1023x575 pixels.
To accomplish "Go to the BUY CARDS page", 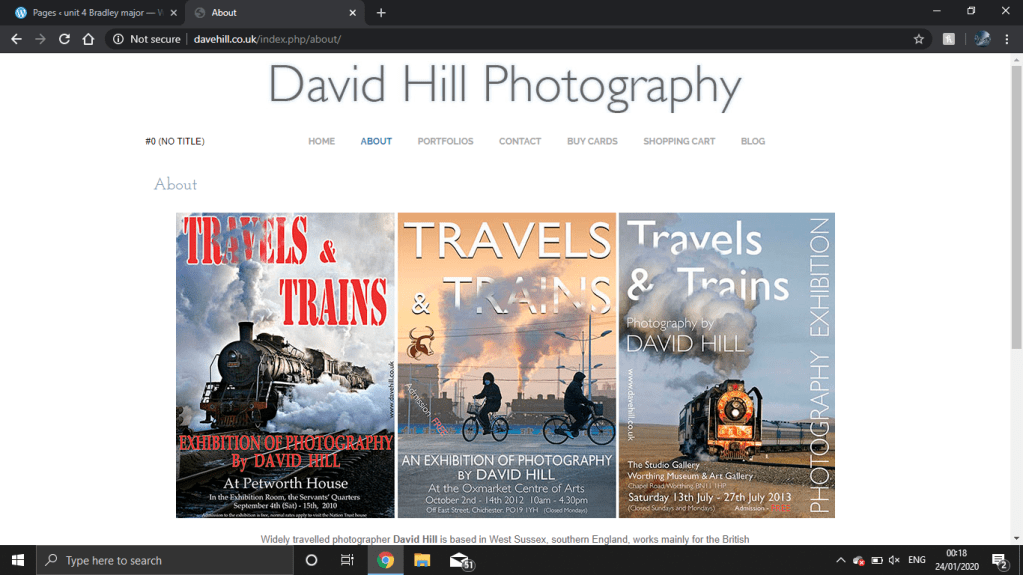I will tap(592, 142).
